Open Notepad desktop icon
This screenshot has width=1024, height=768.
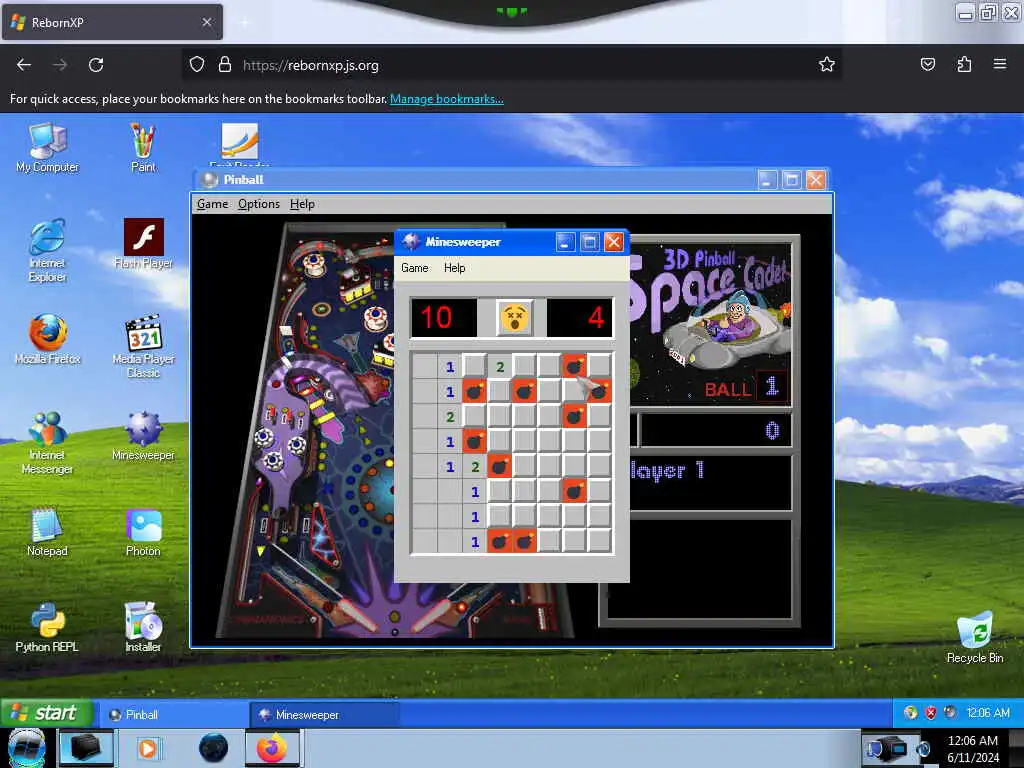point(47,532)
